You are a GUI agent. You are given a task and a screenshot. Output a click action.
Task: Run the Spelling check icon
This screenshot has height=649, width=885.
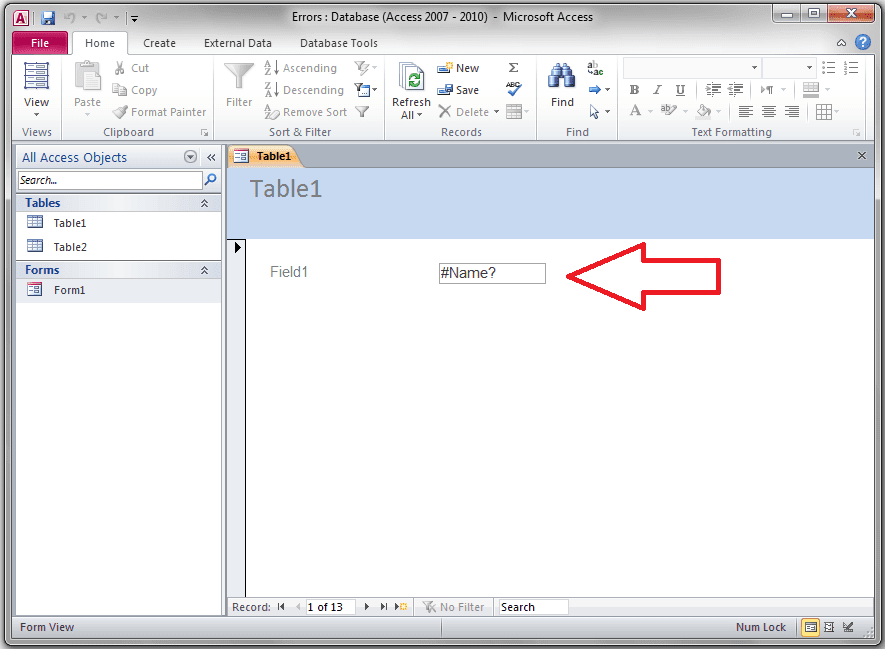514,89
